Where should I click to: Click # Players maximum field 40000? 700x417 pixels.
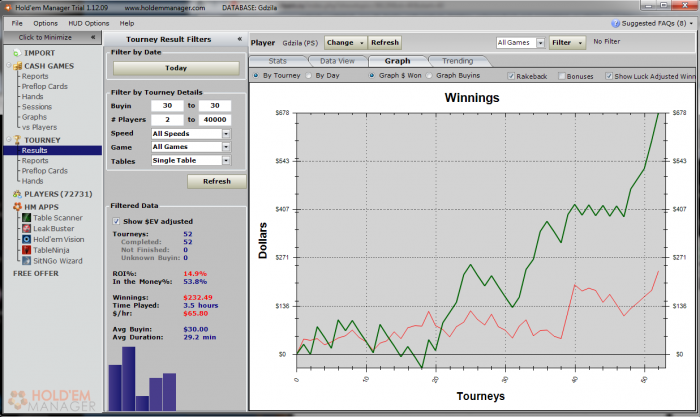(x=215, y=120)
